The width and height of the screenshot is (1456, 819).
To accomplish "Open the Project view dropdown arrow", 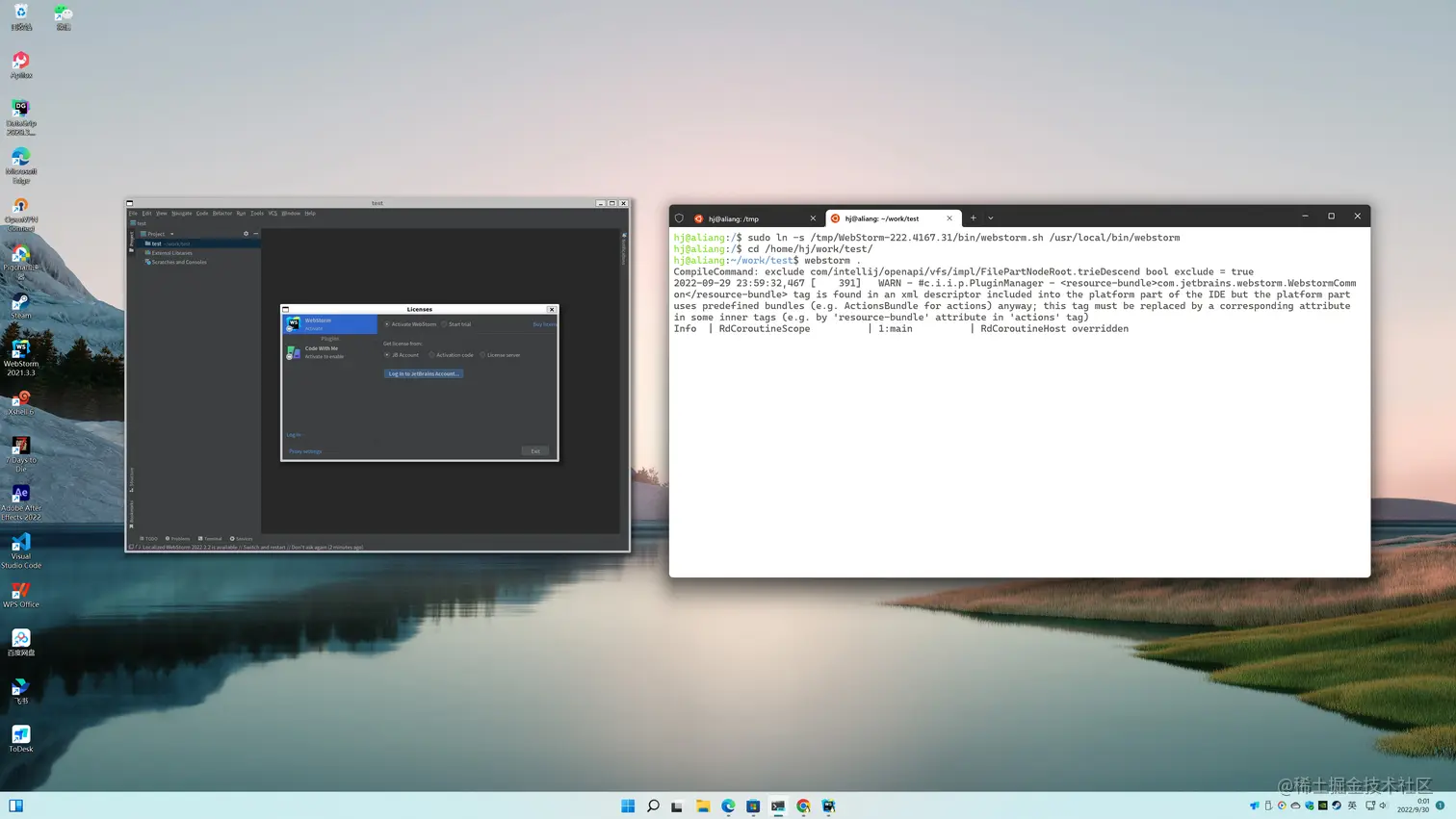I will pyautogui.click(x=171, y=234).
